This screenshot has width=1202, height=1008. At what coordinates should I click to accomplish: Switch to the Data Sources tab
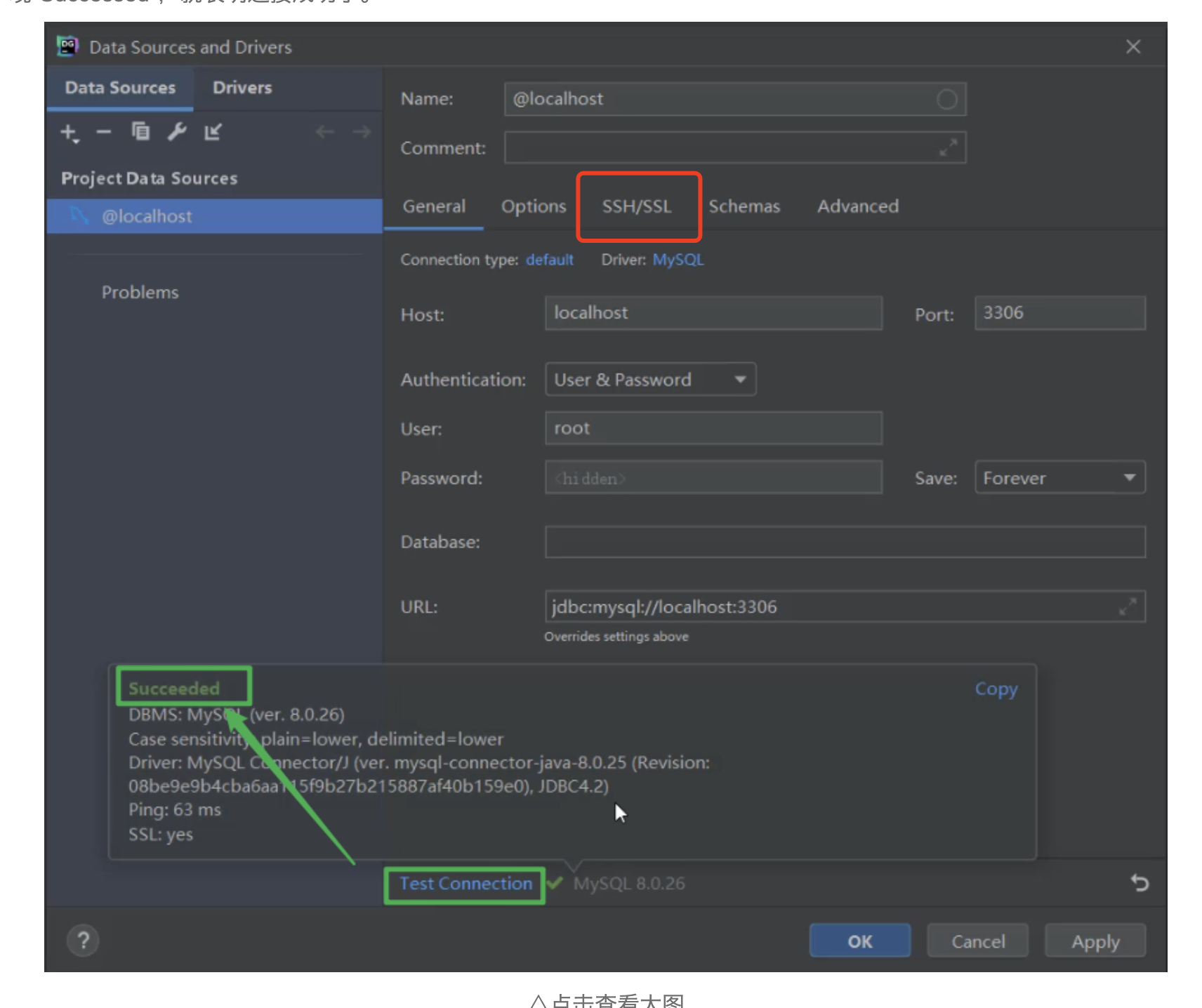coord(120,88)
